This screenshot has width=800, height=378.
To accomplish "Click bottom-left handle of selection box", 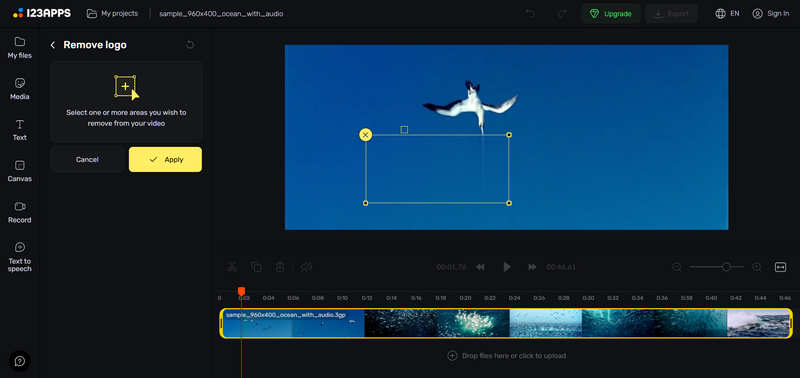I will click(x=365, y=203).
